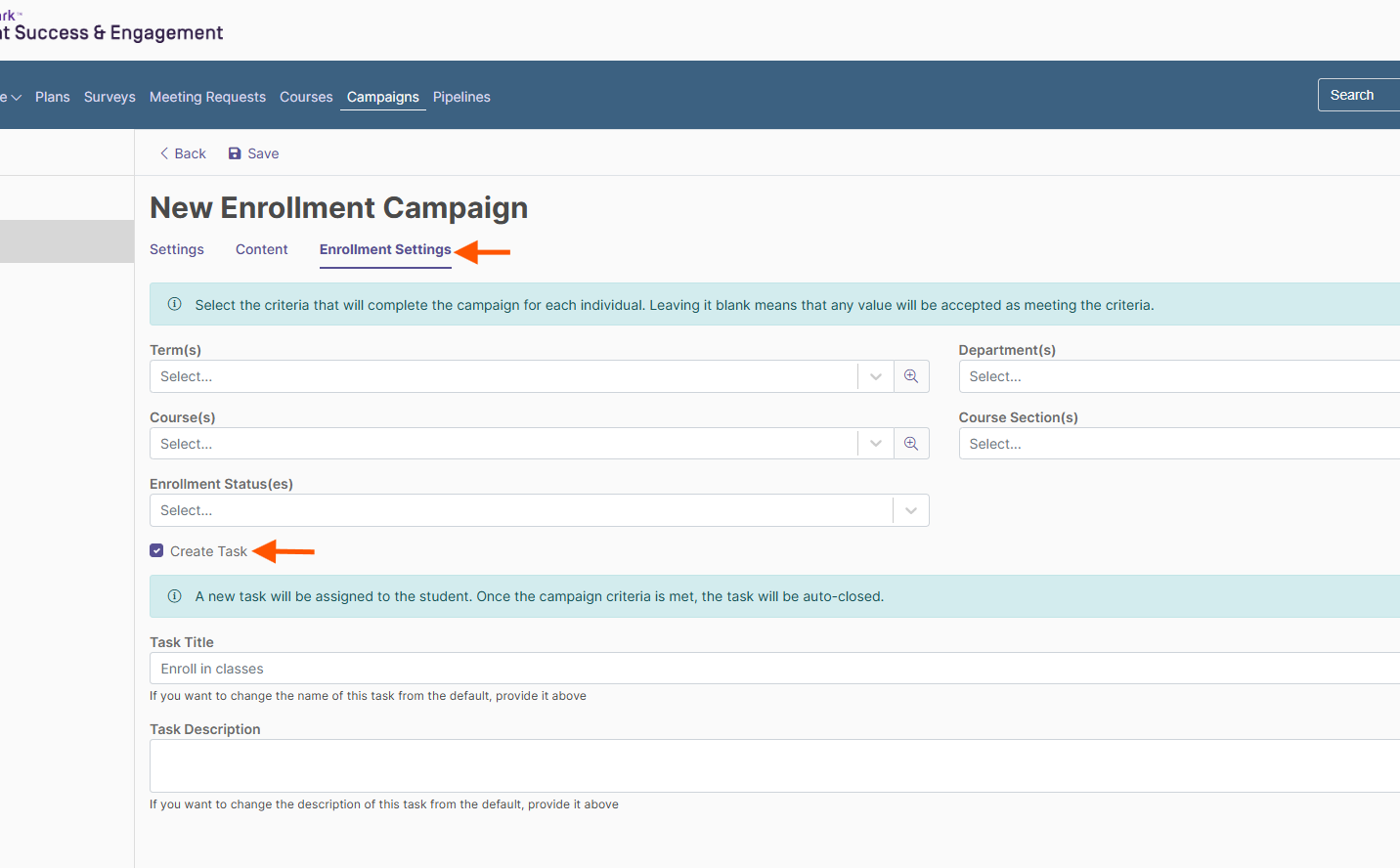1400x868 pixels.
Task: Switch to the Content tab
Action: [262, 249]
